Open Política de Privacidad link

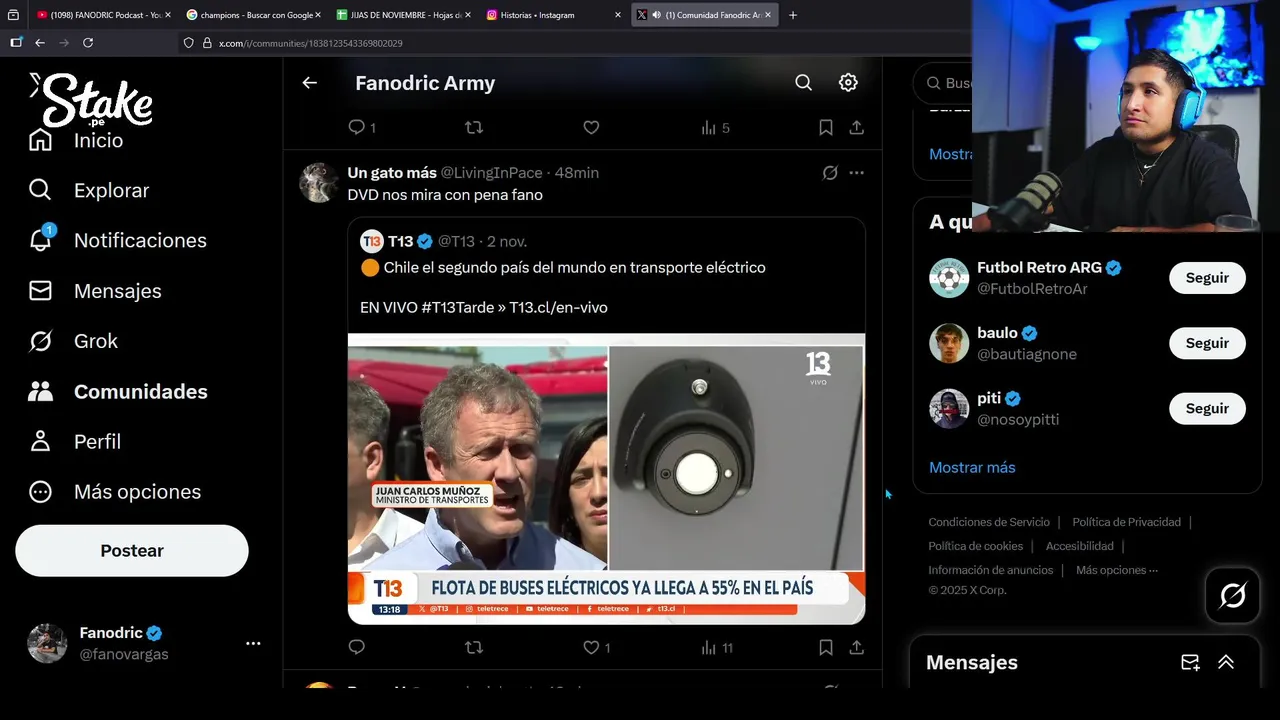tap(1126, 522)
